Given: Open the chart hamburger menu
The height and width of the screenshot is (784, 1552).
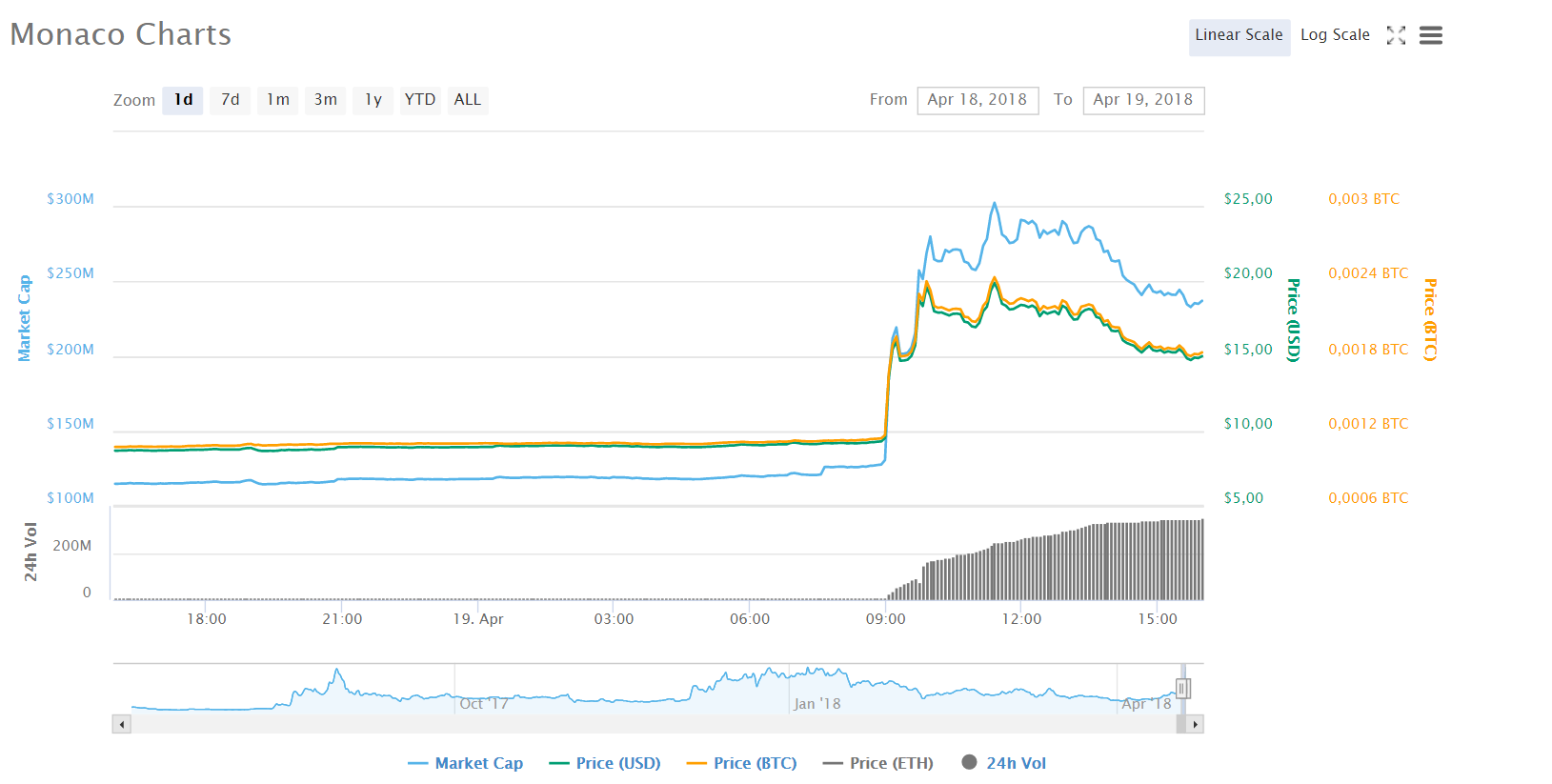Looking at the screenshot, I should 1430,35.
